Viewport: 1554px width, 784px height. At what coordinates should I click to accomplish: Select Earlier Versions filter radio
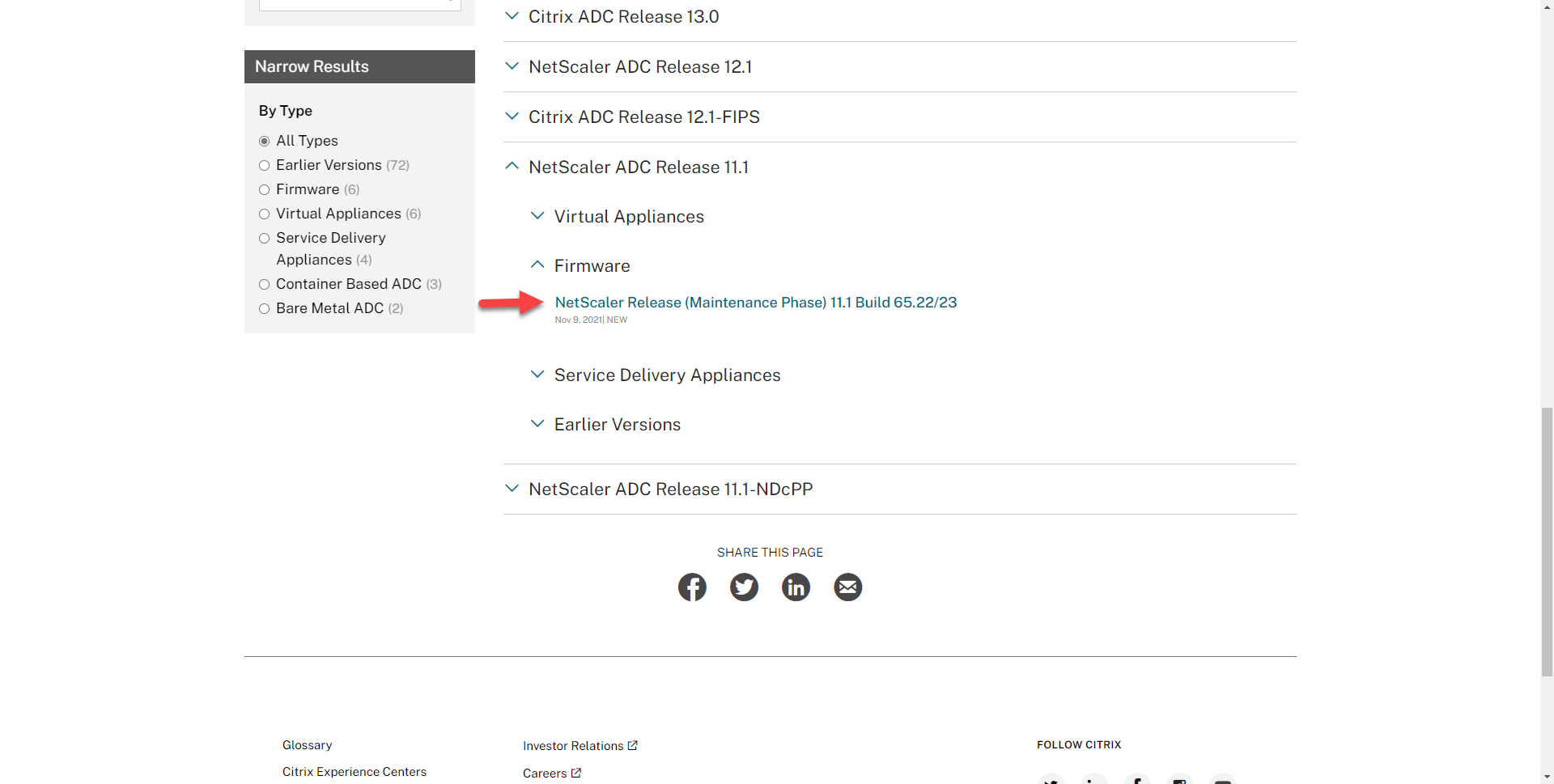pos(264,165)
